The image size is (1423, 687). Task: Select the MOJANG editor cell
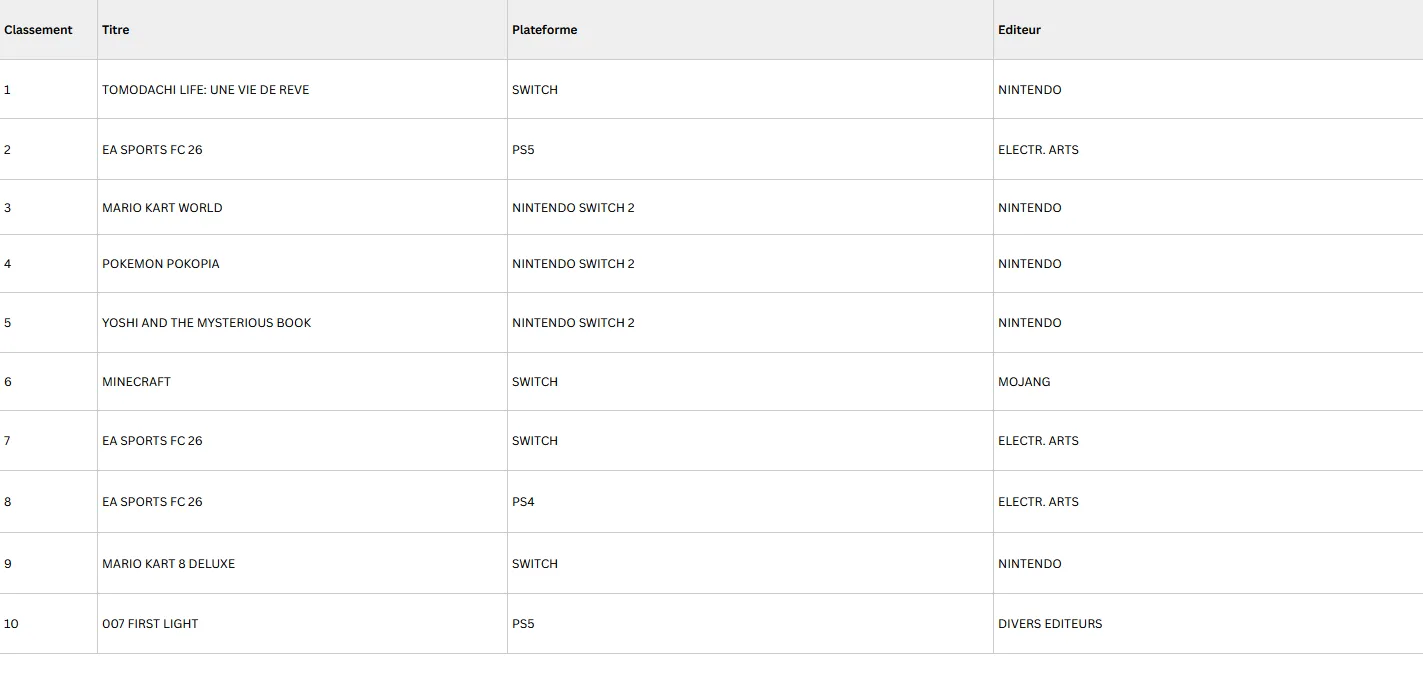tap(1208, 382)
